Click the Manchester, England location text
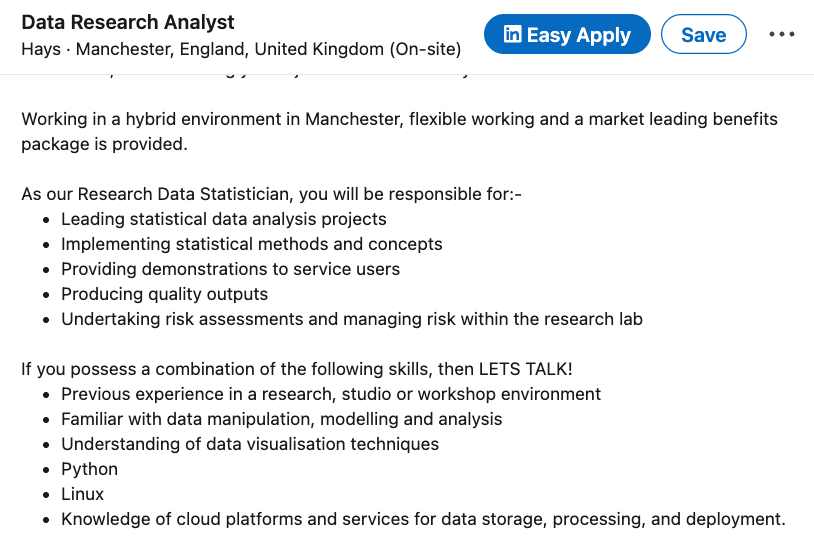This screenshot has width=814, height=545. [162, 49]
